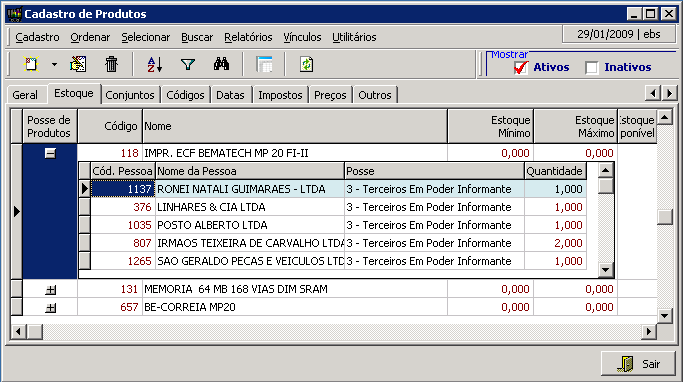Expand the BE-CORREIA MP20 row
Screen dimensions: 683x382
coord(51,308)
